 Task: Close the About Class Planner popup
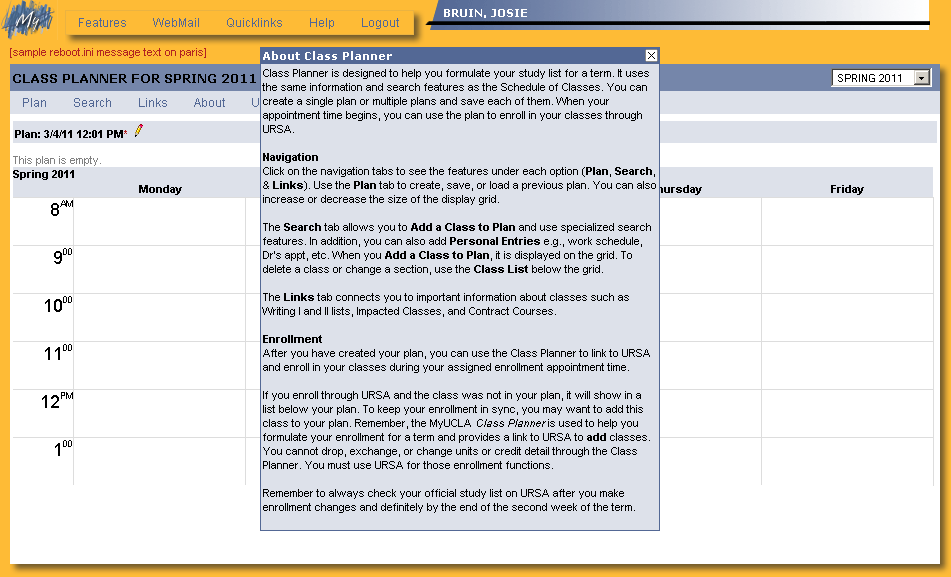pyautogui.click(x=651, y=56)
